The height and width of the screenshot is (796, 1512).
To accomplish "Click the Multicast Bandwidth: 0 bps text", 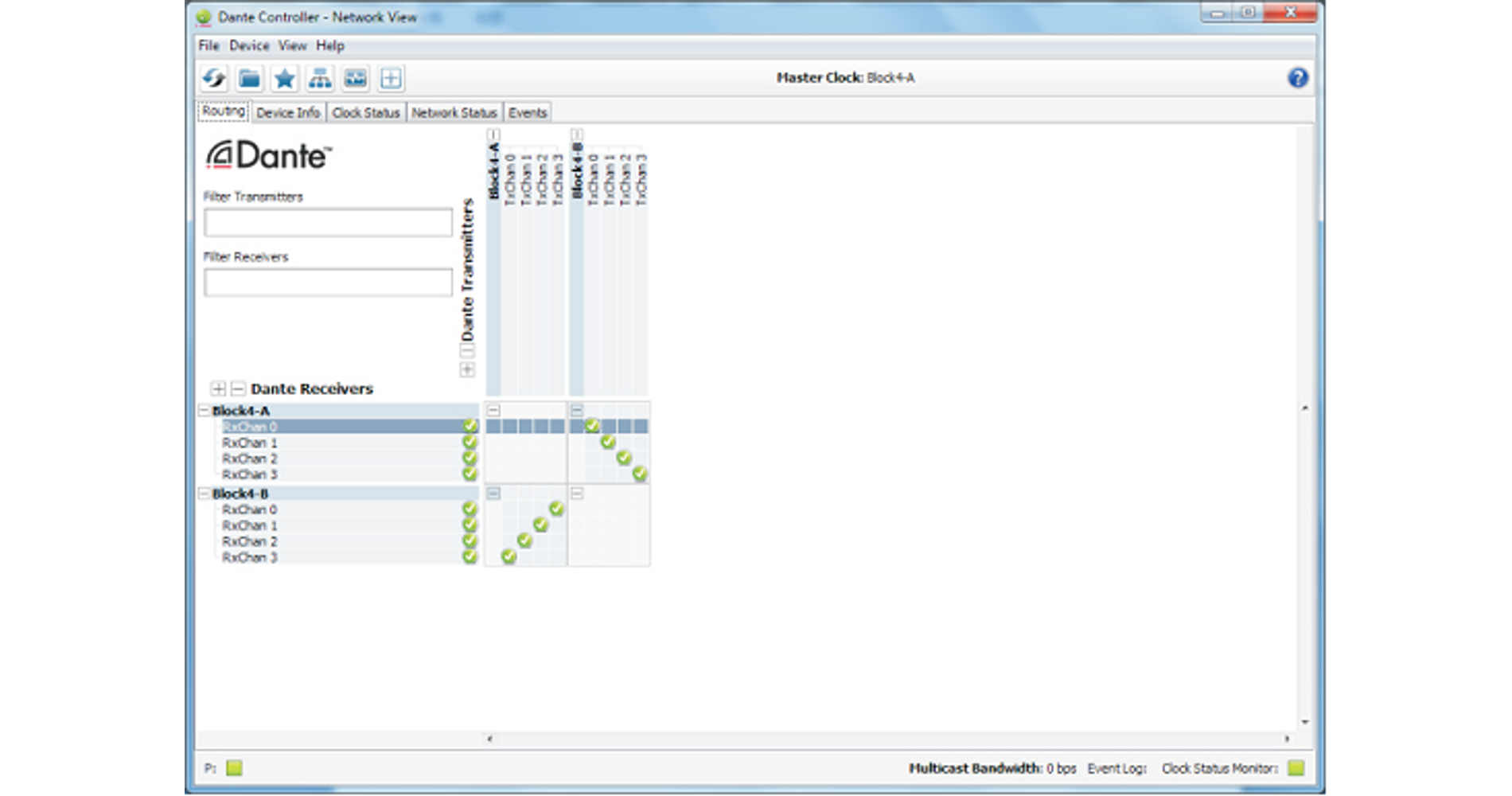I will click(992, 768).
